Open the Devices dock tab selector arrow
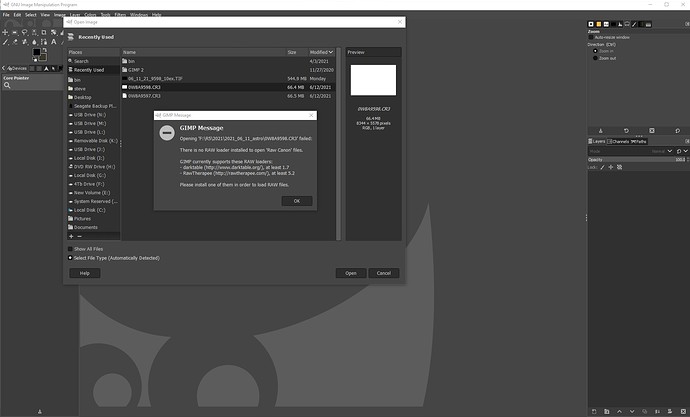 tap(3, 68)
